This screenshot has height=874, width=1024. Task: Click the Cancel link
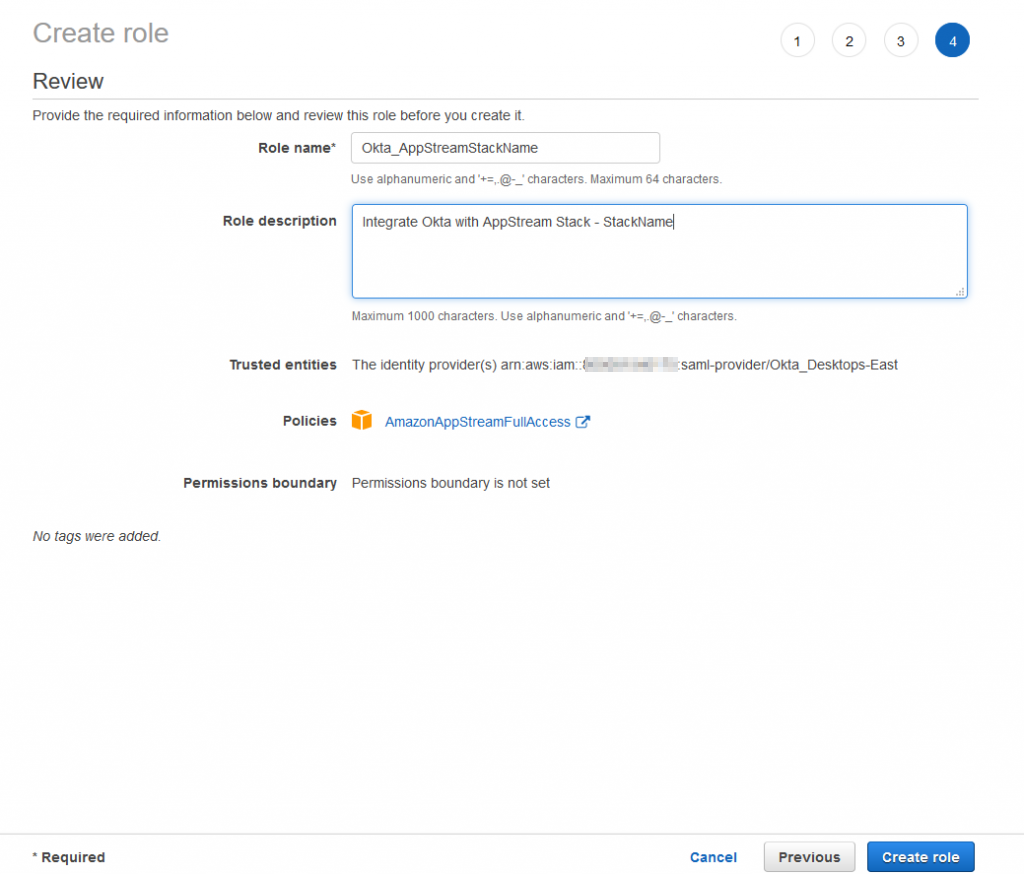coord(713,857)
